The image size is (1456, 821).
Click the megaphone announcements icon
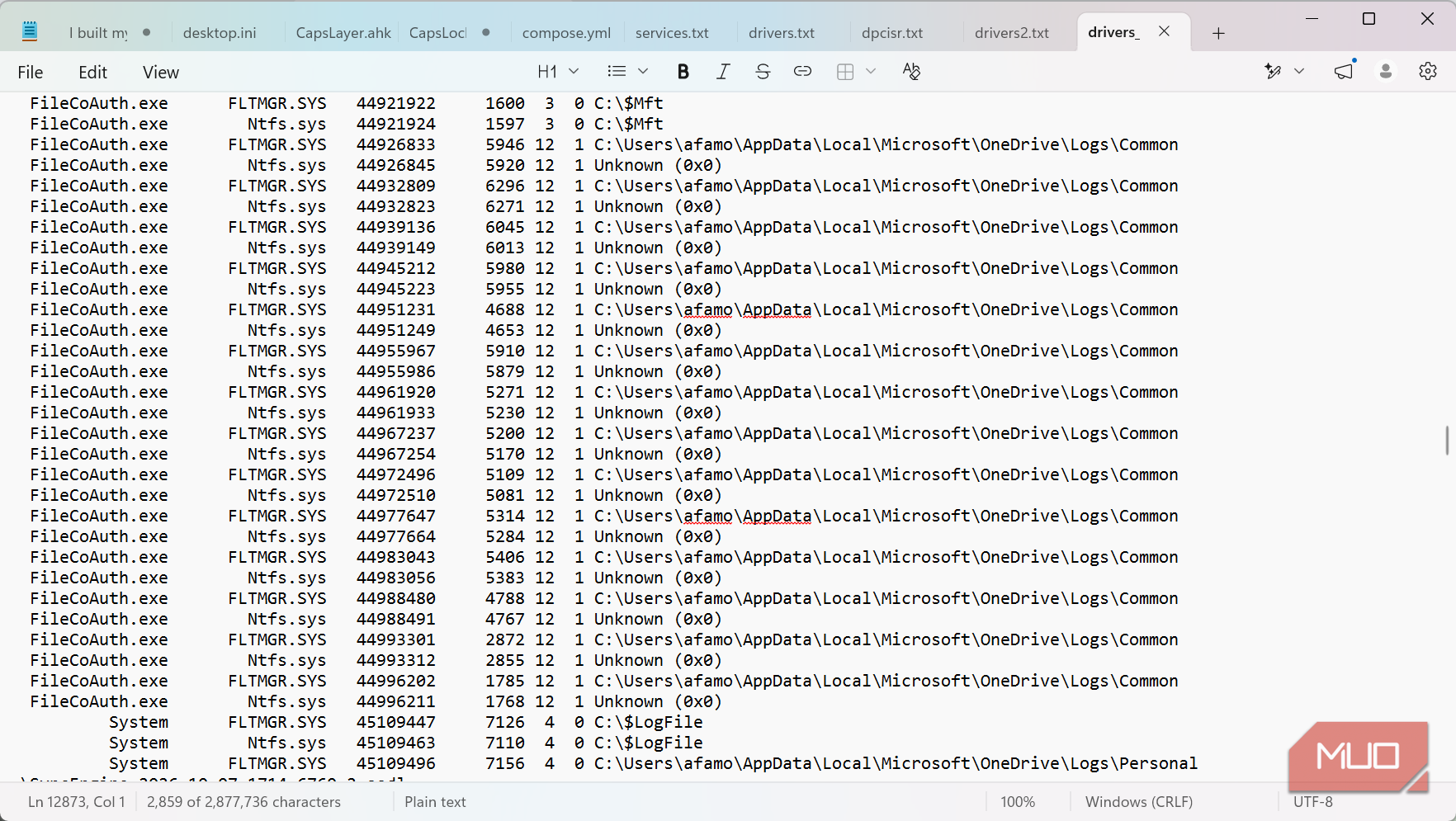point(1345,71)
